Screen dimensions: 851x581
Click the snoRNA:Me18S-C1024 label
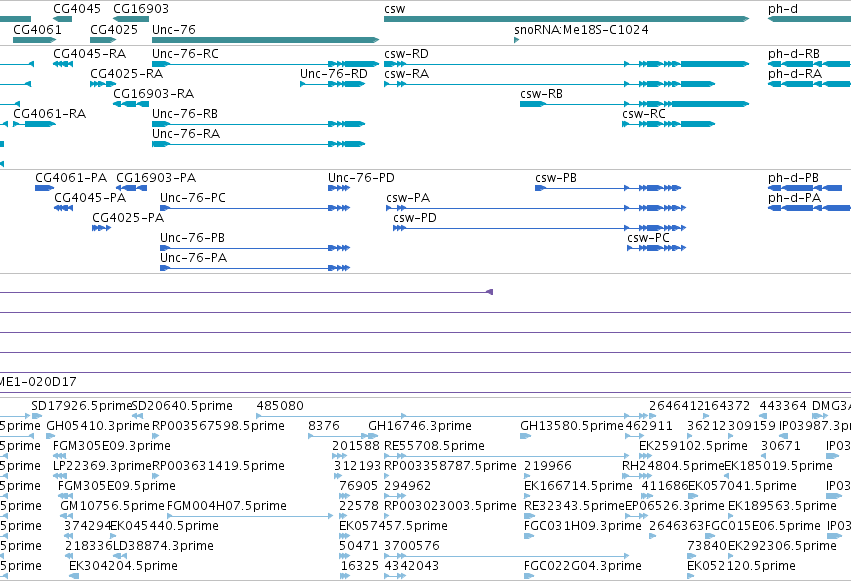tap(581, 29)
